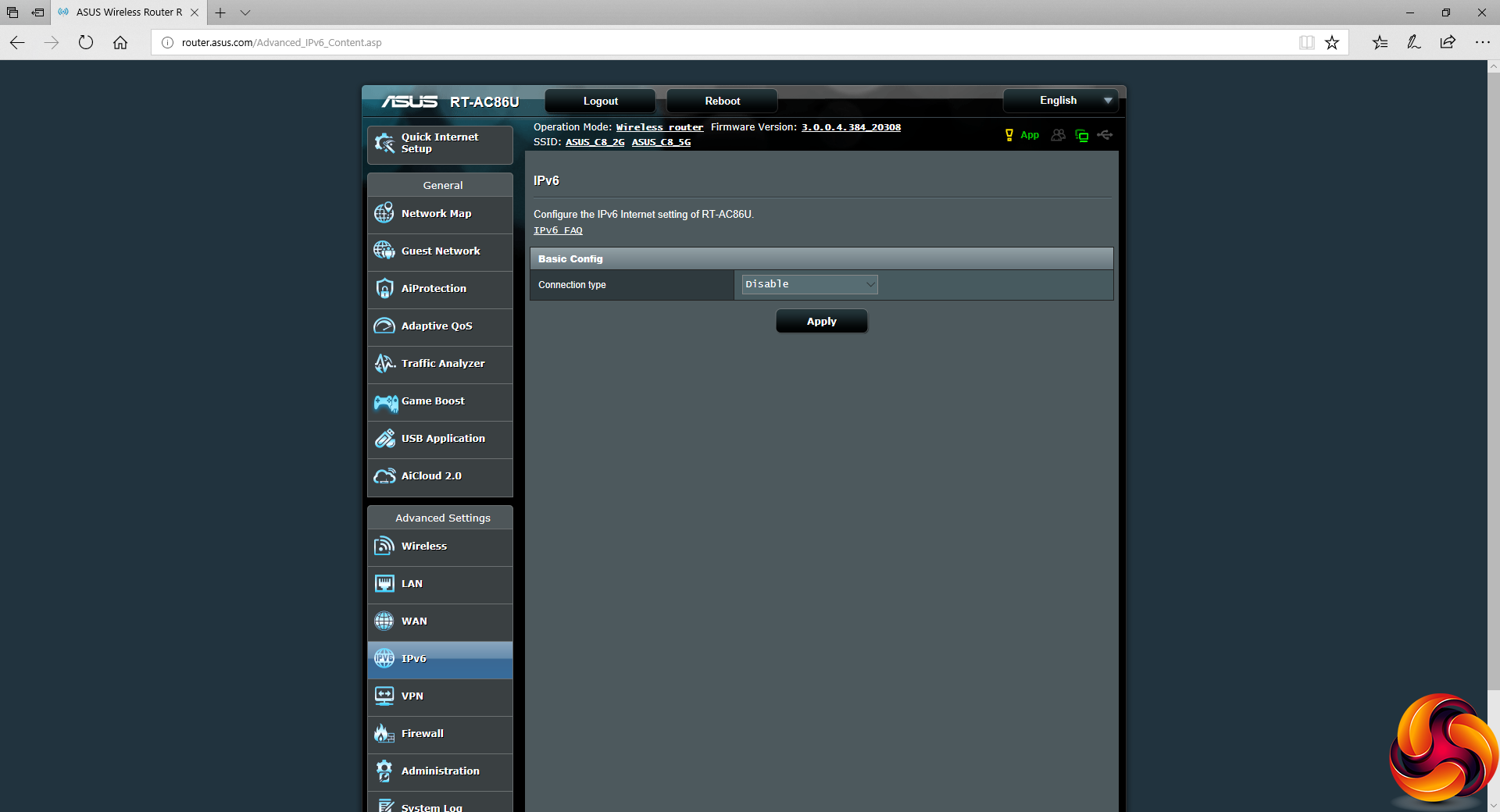The width and height of the screenshot is (1500, 812).
Task: Open the Network Map icon in sidebar
Action: pyautogui.click(x=384, y=213)
